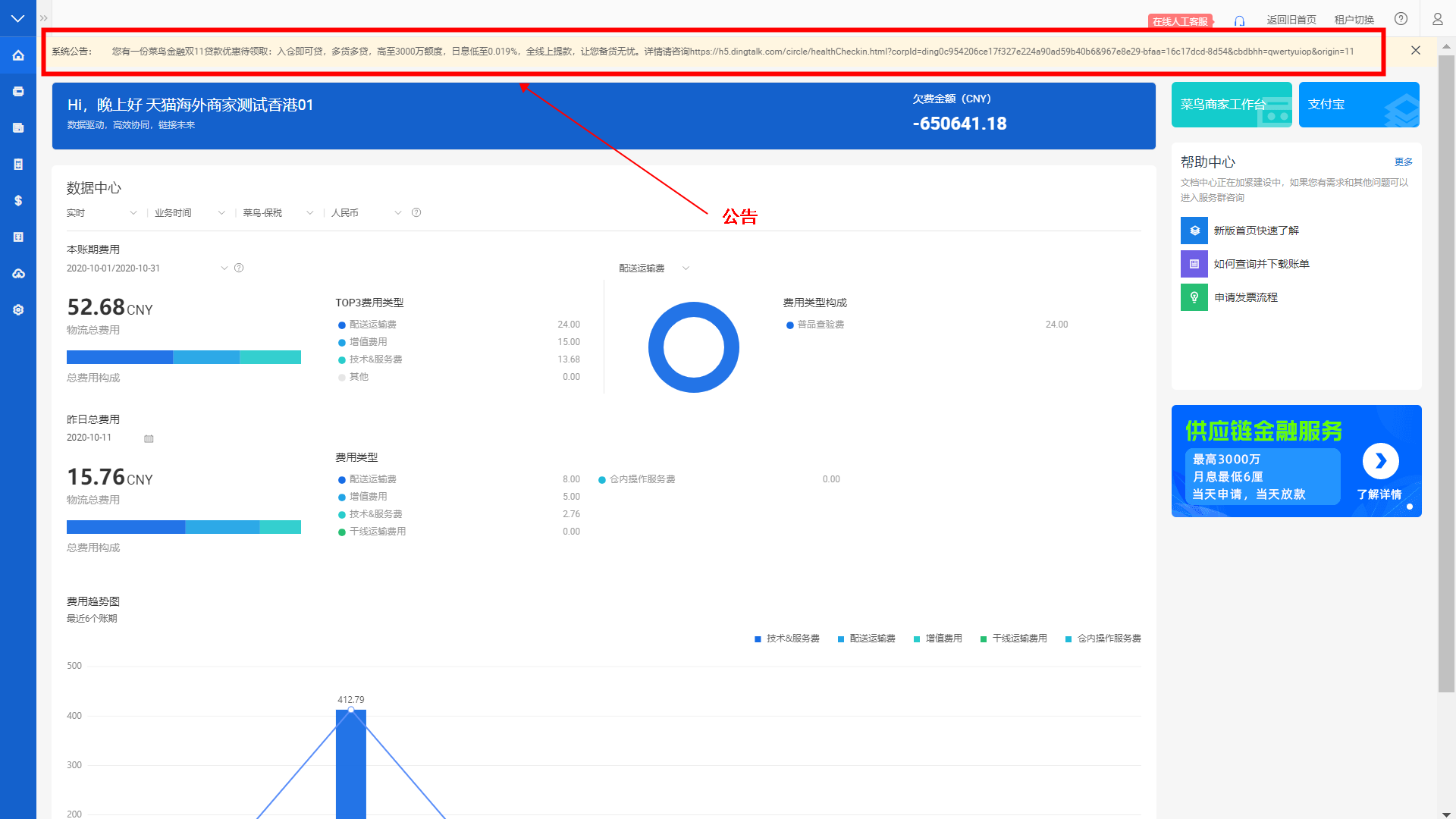Collapse top-left chevron menu
The width and height of the screenshot is (1456, 819).
click(x=18, y=18)
